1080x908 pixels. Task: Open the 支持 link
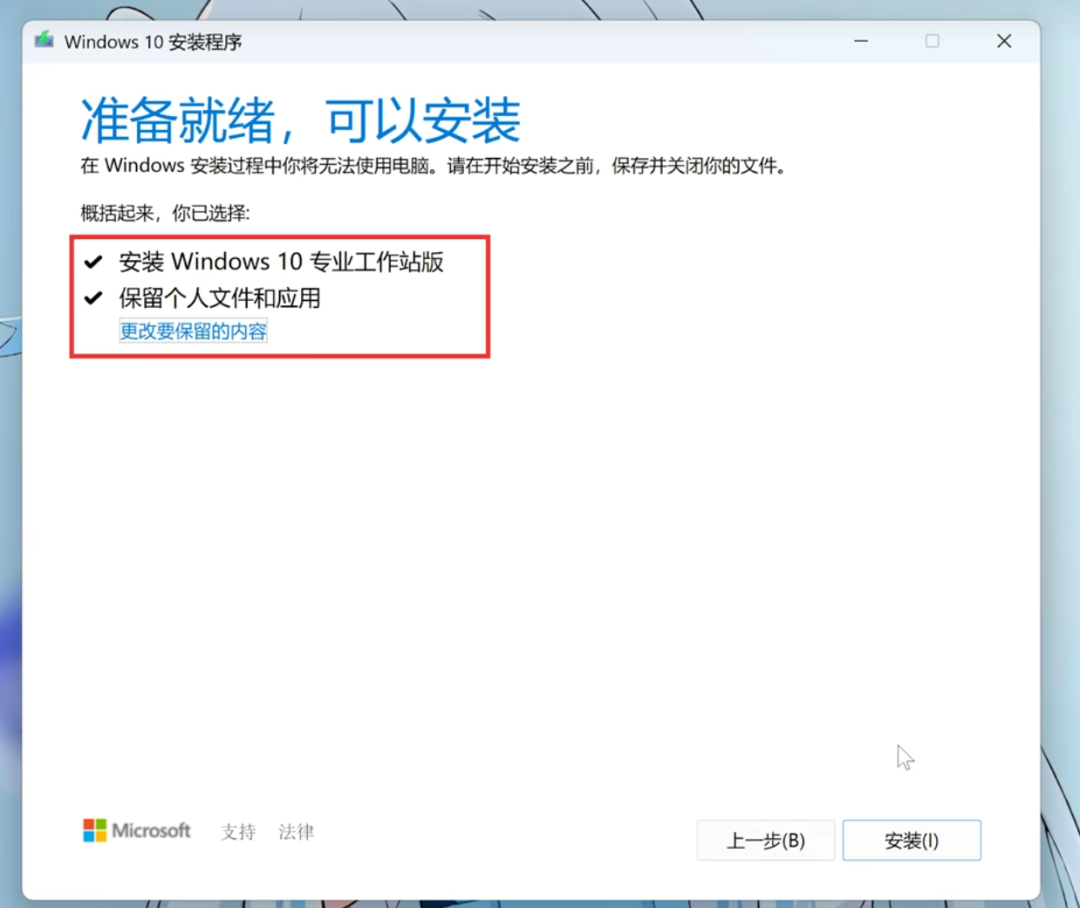pyautogui.click(x=238, y=832)
